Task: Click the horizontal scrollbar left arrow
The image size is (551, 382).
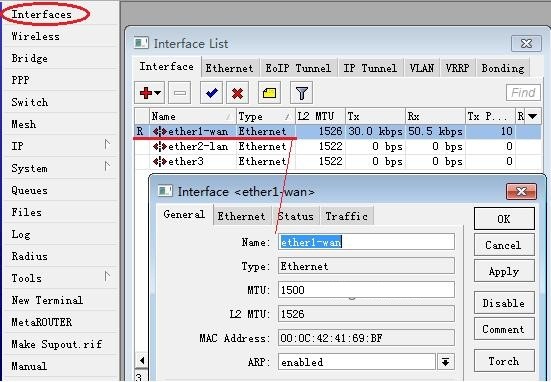Action: click(x=142, y=361)
